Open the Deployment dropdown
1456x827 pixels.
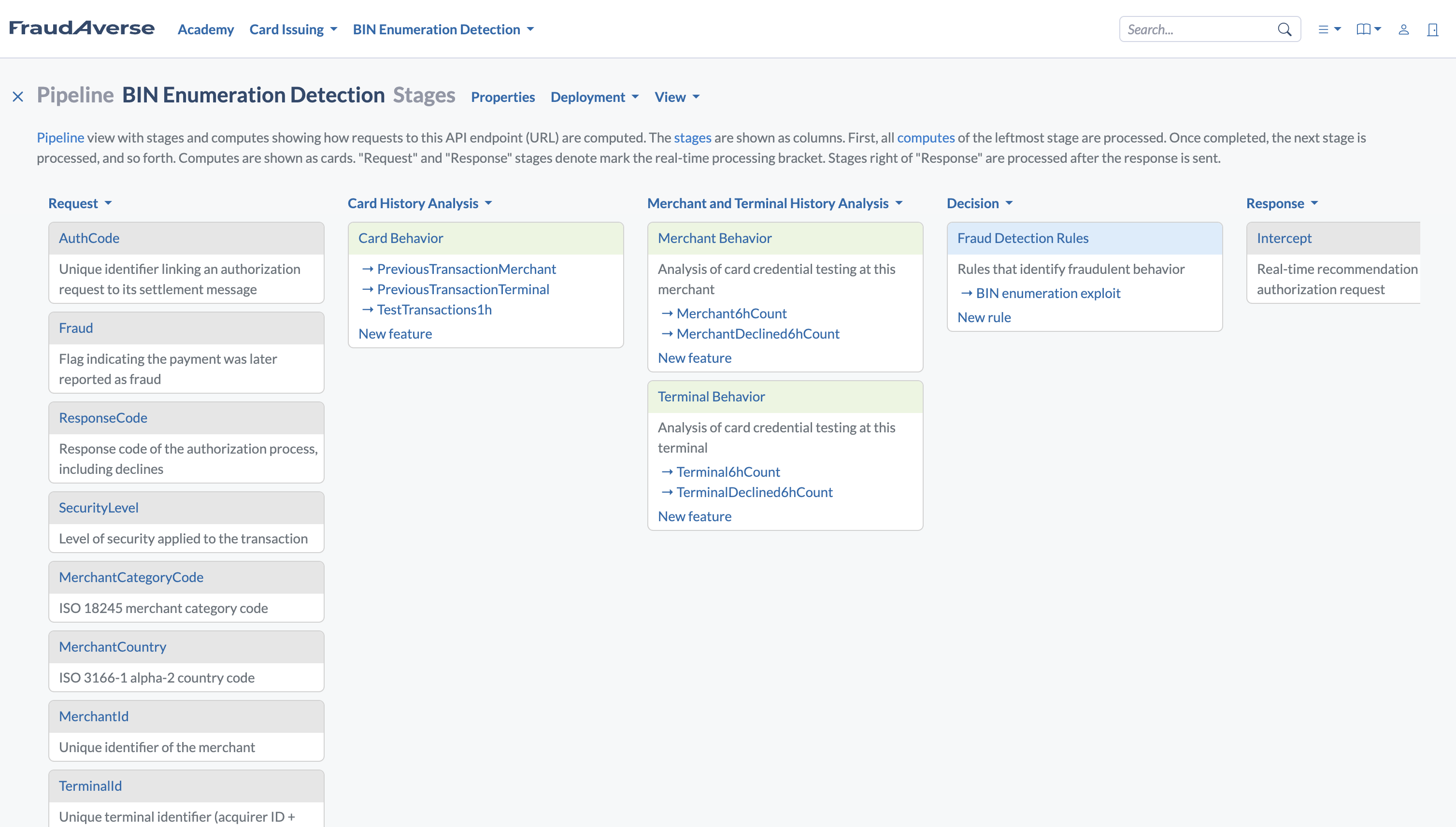pyautogui.click(x=595, y=97)
